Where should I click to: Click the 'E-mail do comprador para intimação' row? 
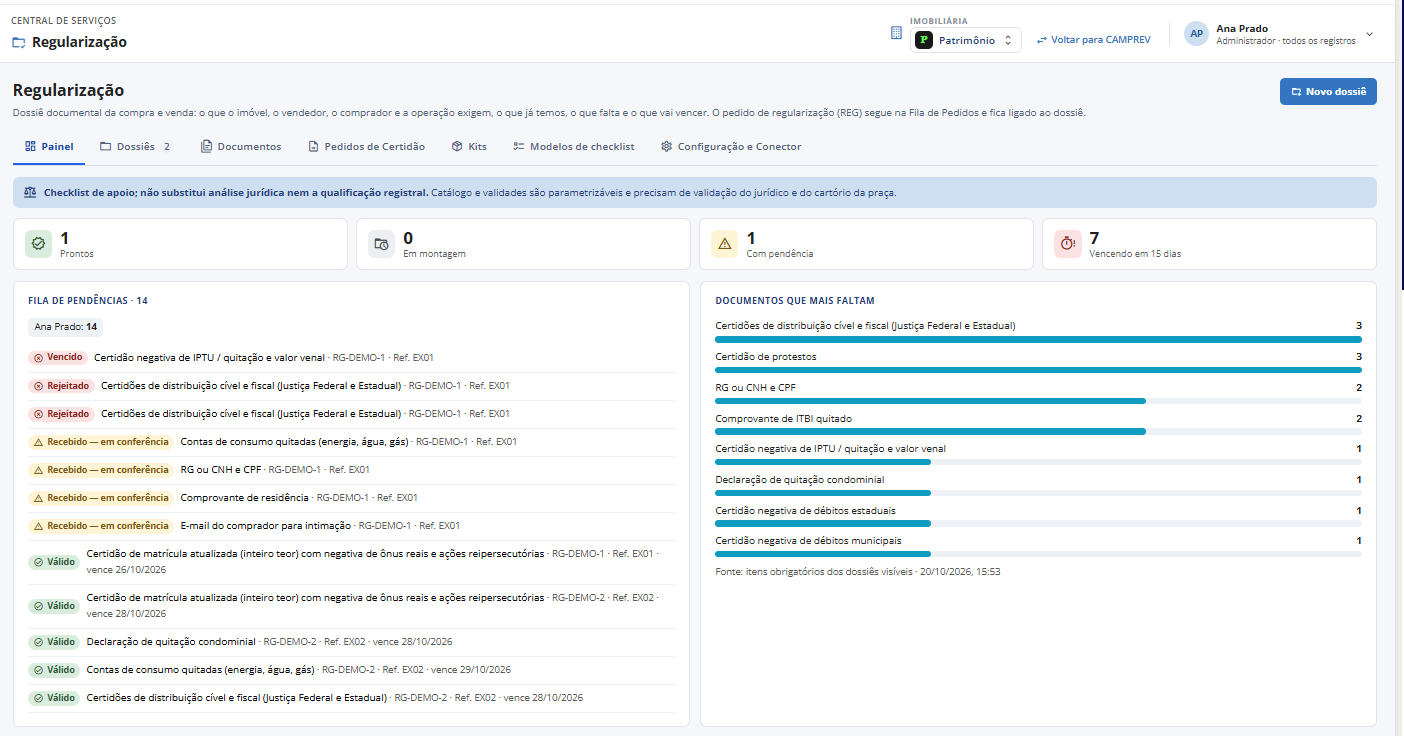click(x=351, y=525)
